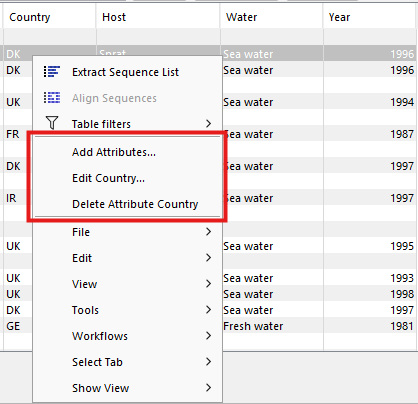Select Edit Country... from the menu
418x404 pixels.
[127, 178]
